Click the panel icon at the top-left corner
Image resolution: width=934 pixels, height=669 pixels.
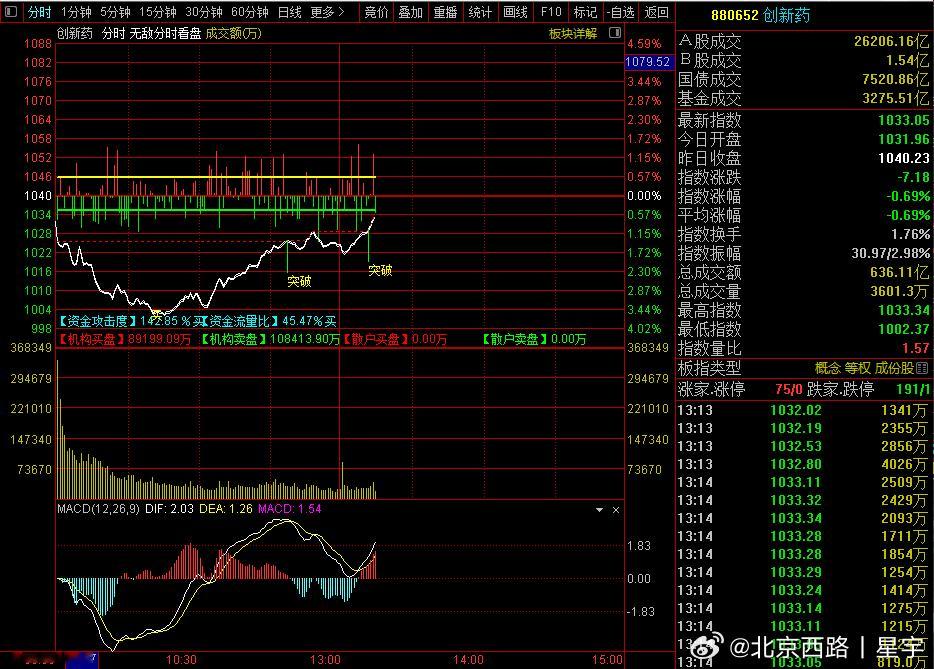pos(11,11)
